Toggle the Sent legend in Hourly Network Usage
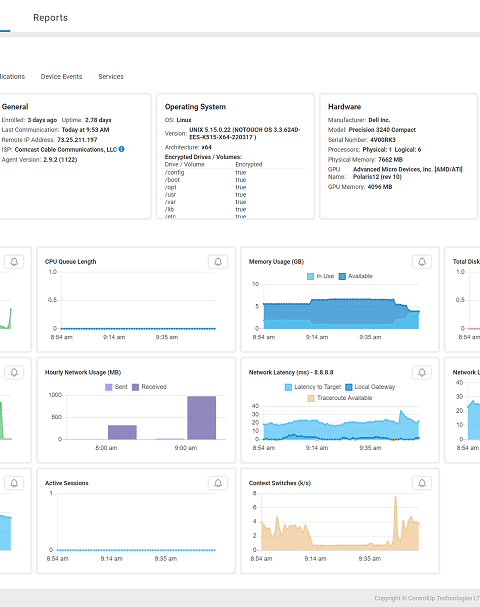Viewport: 480px width, 607px height. pyautogui.click(x=116, y=387)
